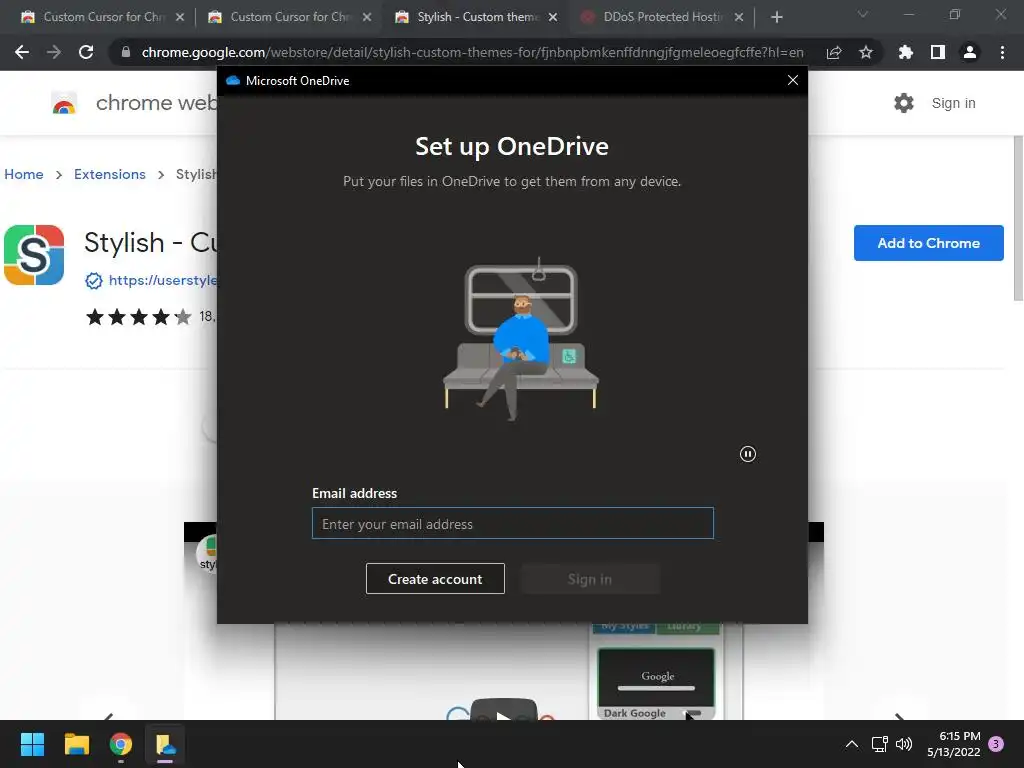
Task: Switch to DDoS Protected Hosting tab
Action: click(662, 17)
